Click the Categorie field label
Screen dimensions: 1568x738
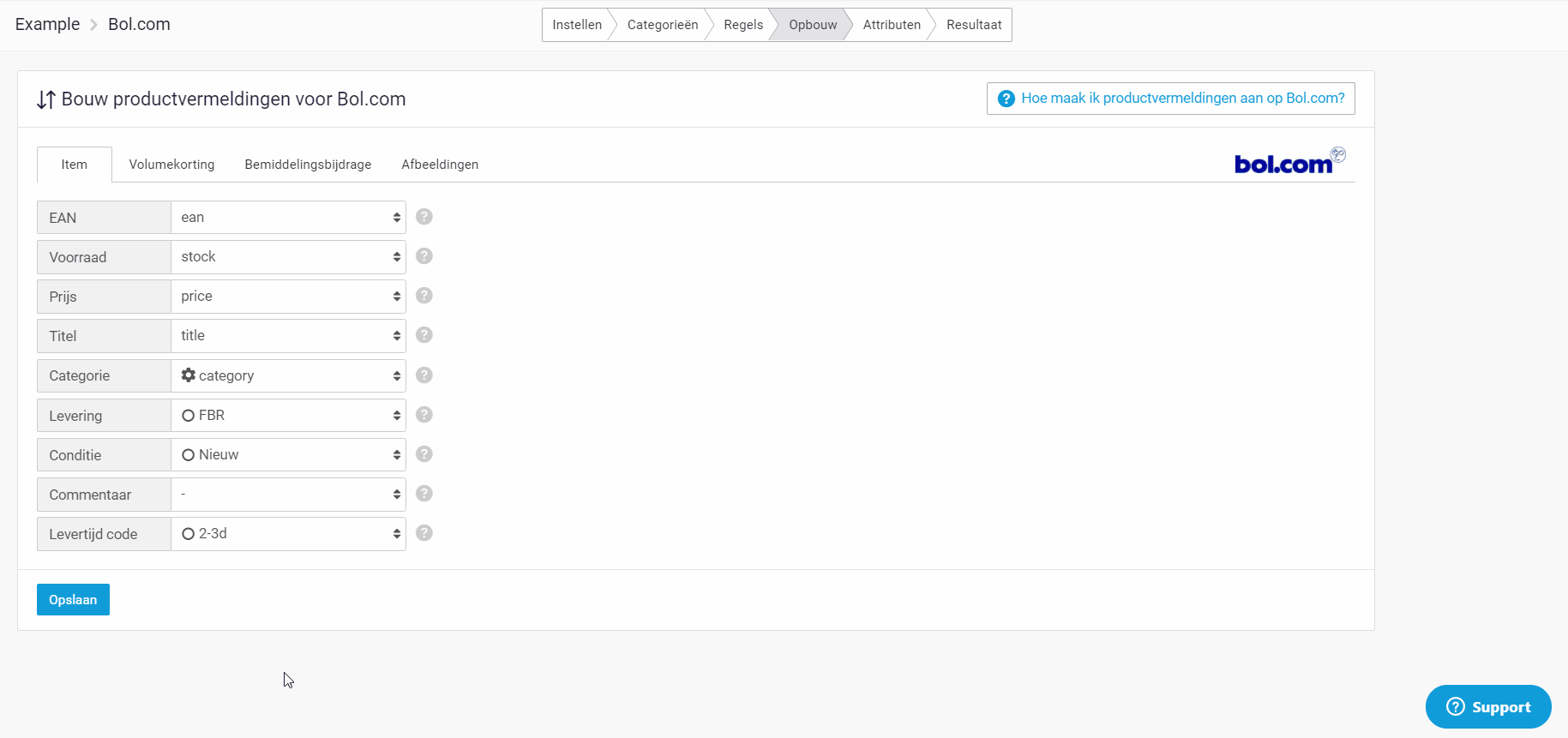pos(104,375)
